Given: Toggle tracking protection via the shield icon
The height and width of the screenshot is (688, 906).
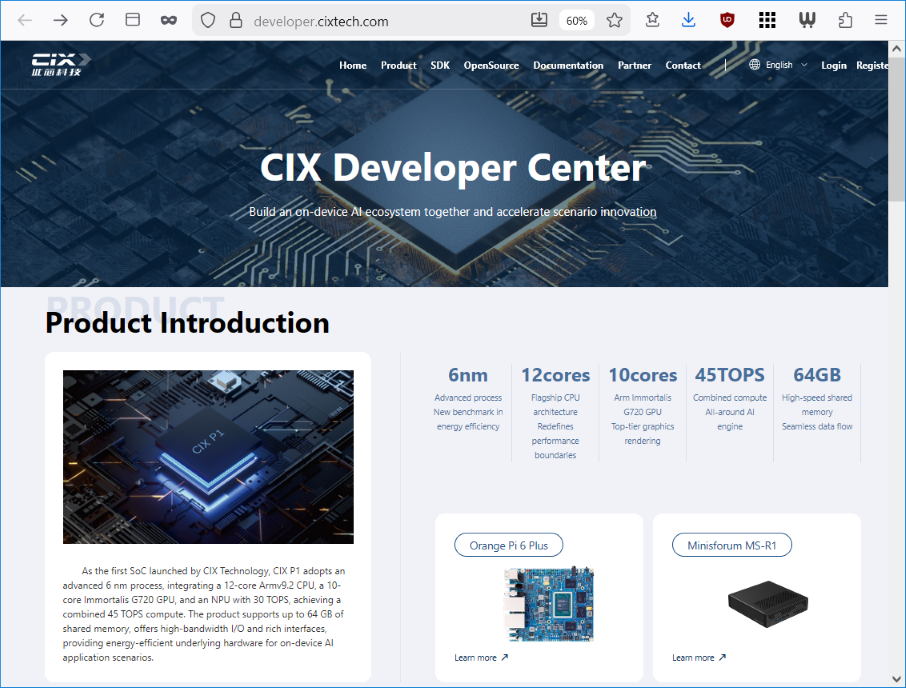Looking at the screenshot, I should point(207,20).
